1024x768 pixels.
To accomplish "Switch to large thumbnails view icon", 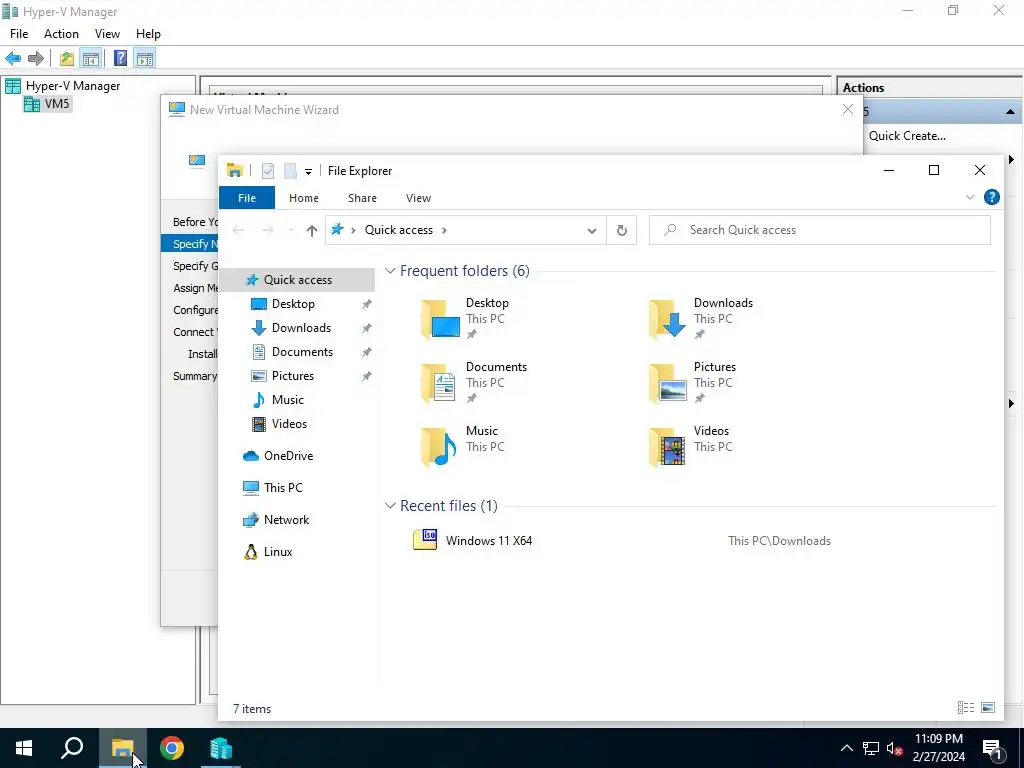I will pyautogui.click(x=988, y=708).
